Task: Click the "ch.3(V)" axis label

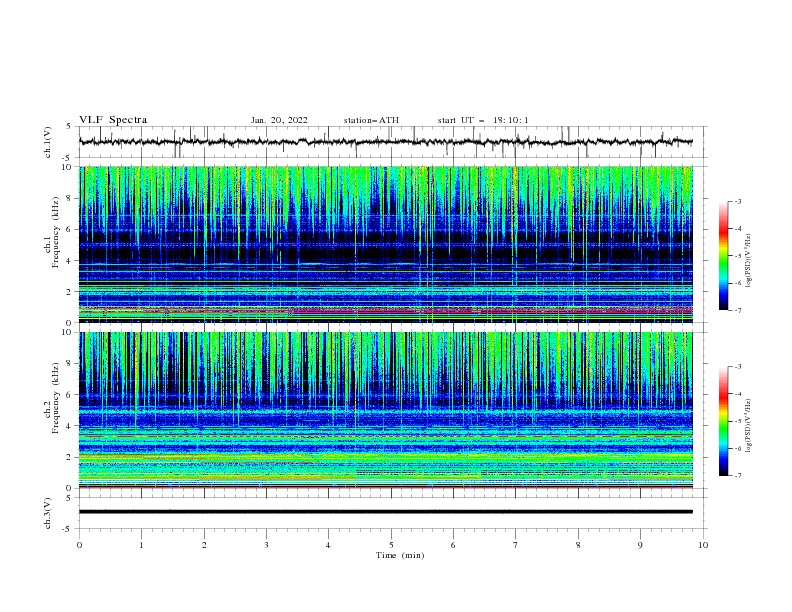Action: click(x=48, y=513)
